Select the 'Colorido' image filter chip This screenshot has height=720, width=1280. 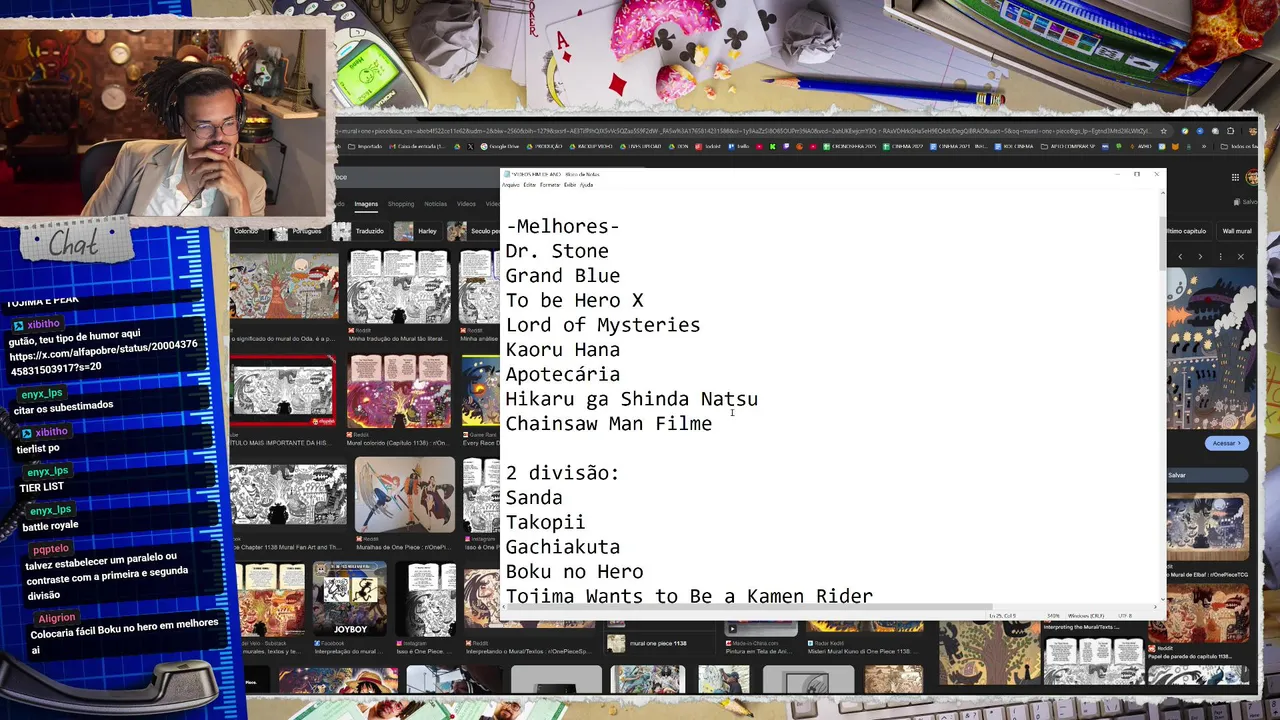coord(246,231)
